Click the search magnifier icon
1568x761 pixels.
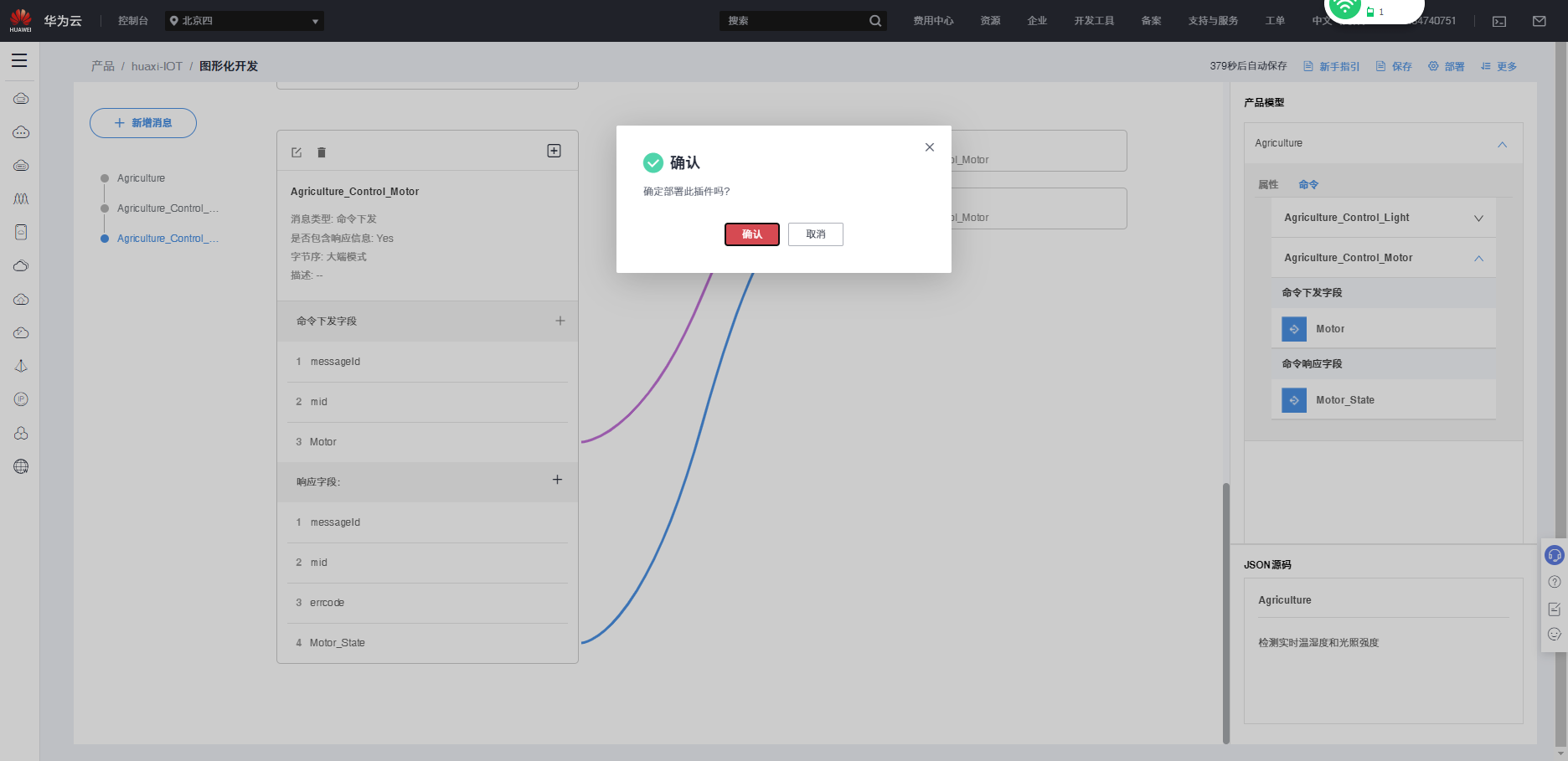[x=875, y=21]
